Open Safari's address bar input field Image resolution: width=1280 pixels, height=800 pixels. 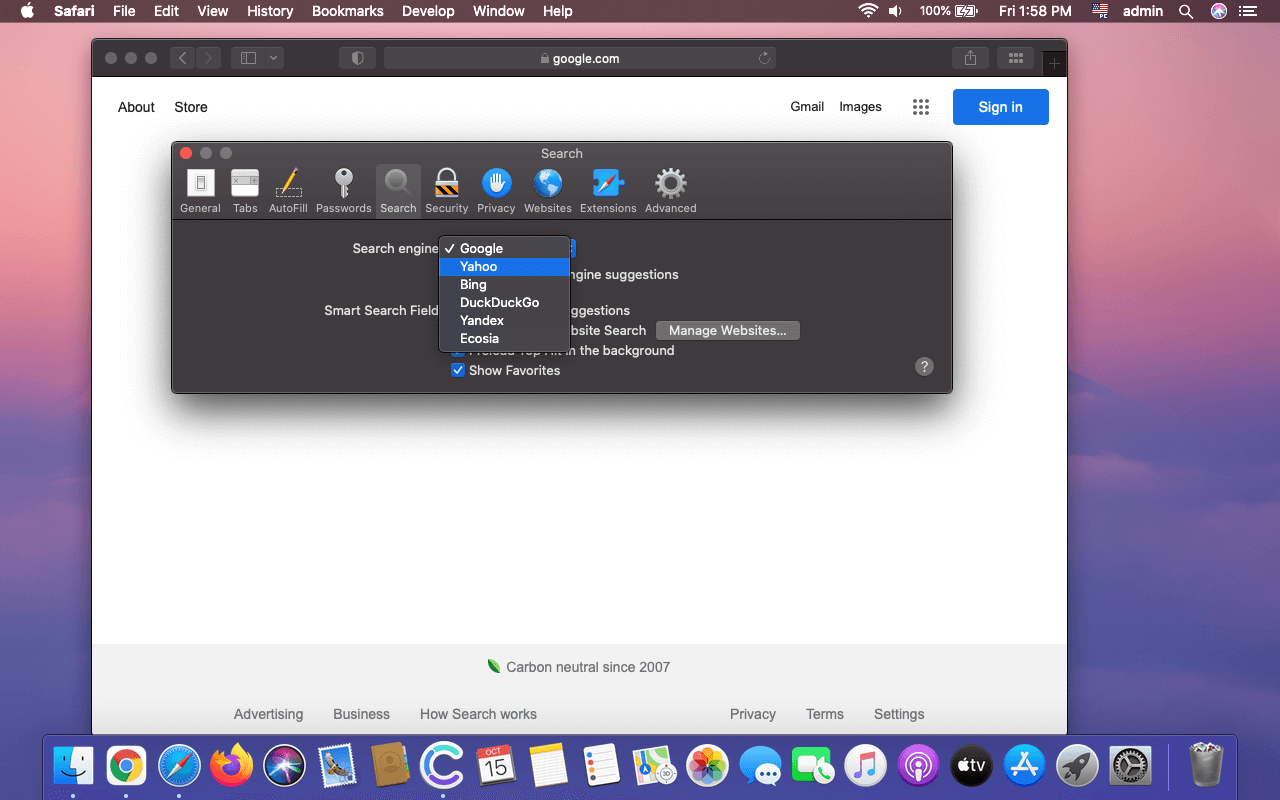pos(580,57)
